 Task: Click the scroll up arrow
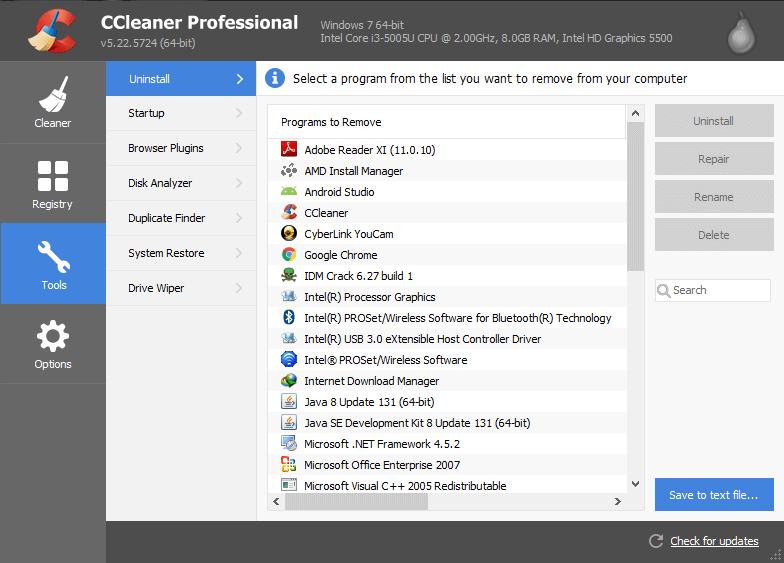(x=636, y=113)
